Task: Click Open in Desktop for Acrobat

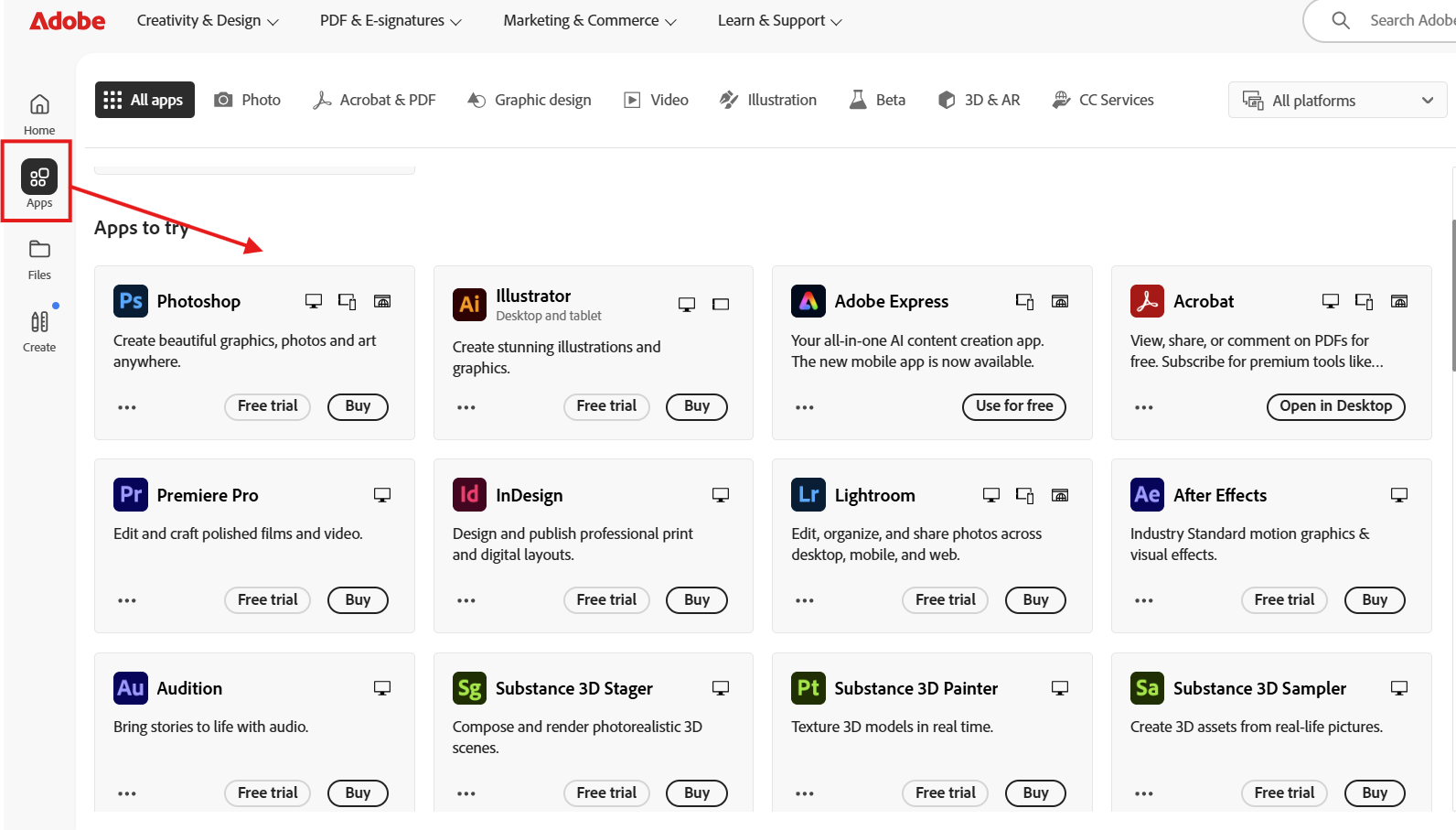Action: pyautogui.click(x=1336, y=406)
